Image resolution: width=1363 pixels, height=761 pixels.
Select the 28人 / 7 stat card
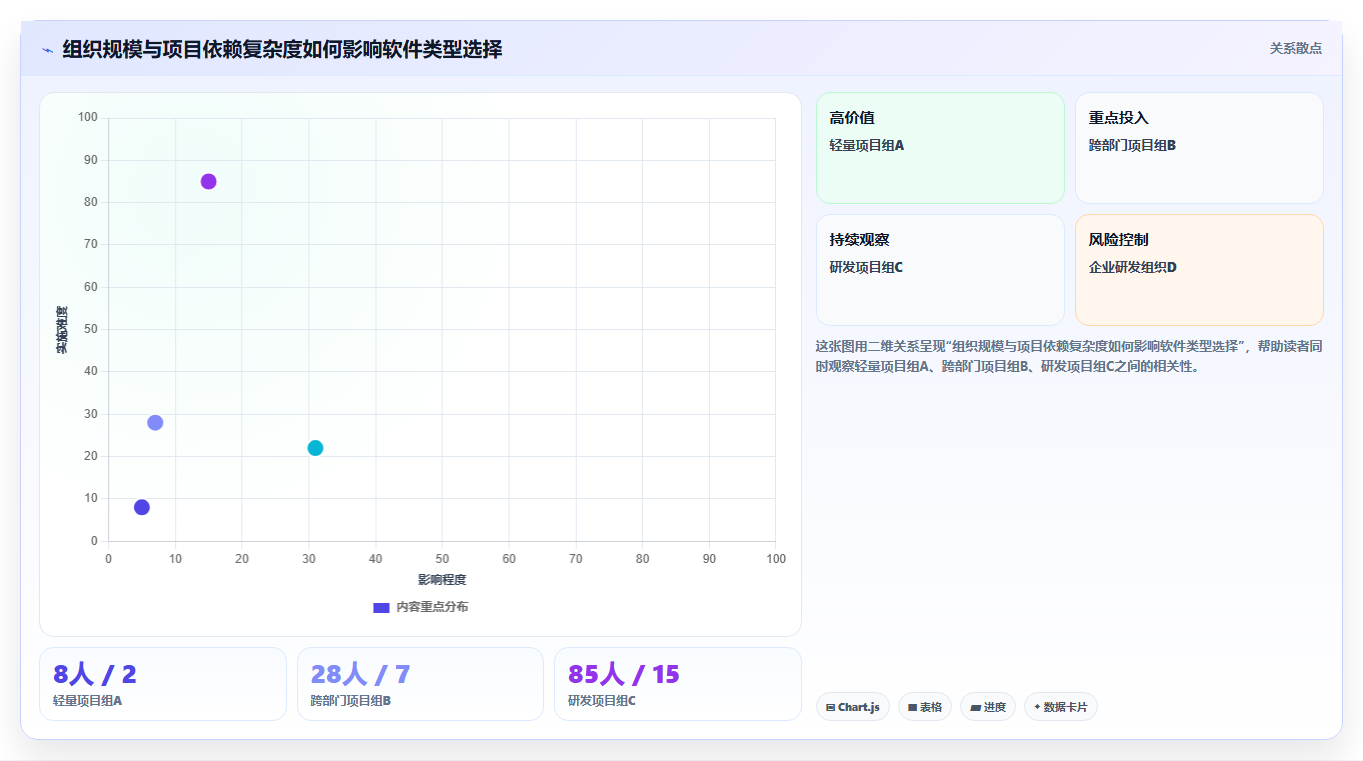[420, 684]
